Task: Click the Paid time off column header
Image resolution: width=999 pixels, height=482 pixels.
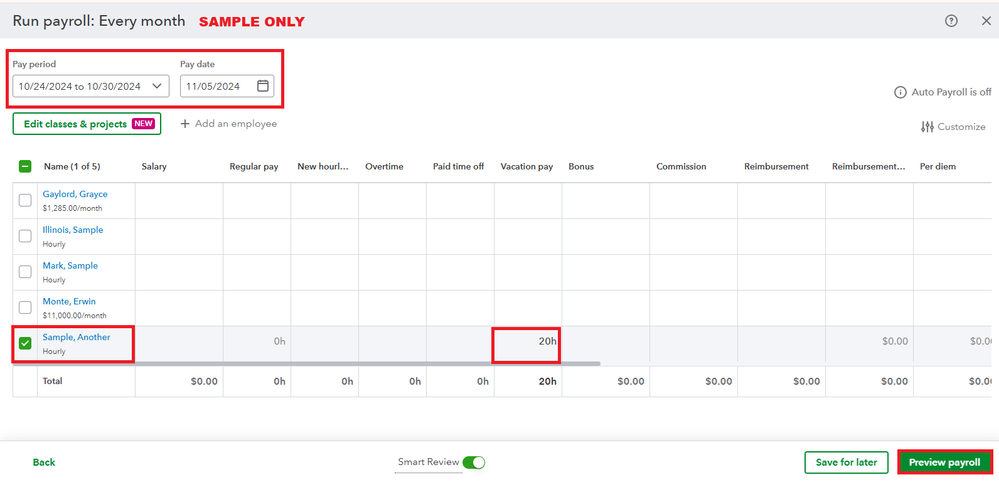Action: 459,167
